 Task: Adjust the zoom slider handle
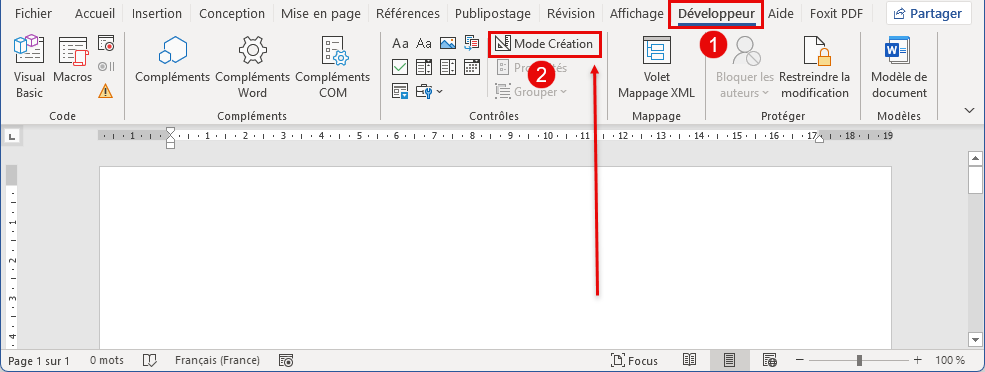[859, 361]
